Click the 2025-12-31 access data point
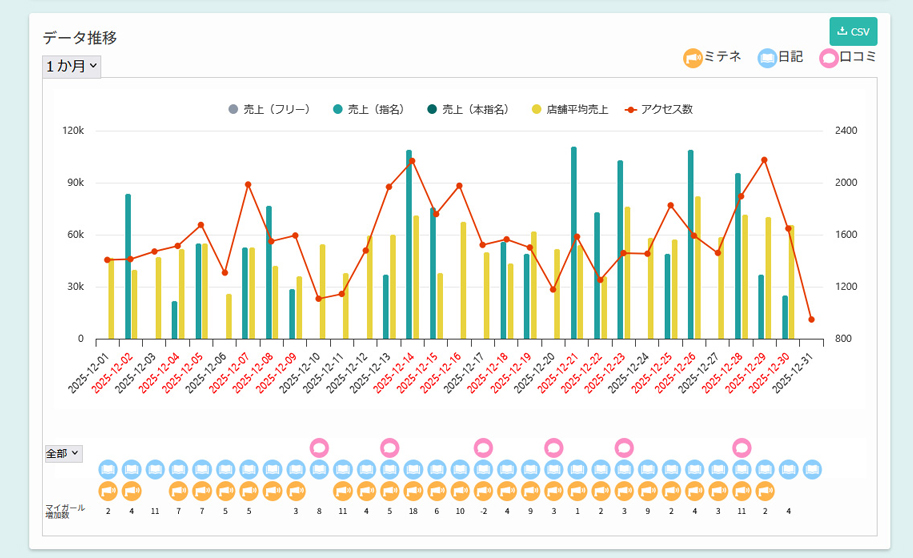 [x=811, y=320]
